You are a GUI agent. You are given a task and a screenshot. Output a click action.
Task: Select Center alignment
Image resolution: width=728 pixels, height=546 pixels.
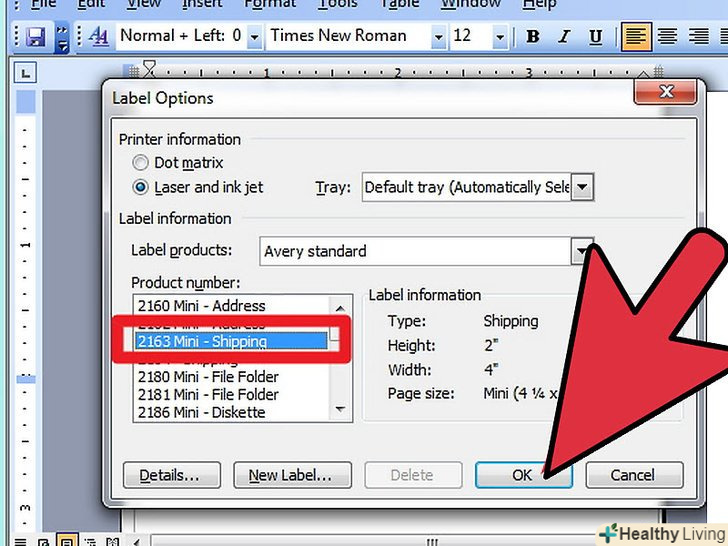click(667, 36)
